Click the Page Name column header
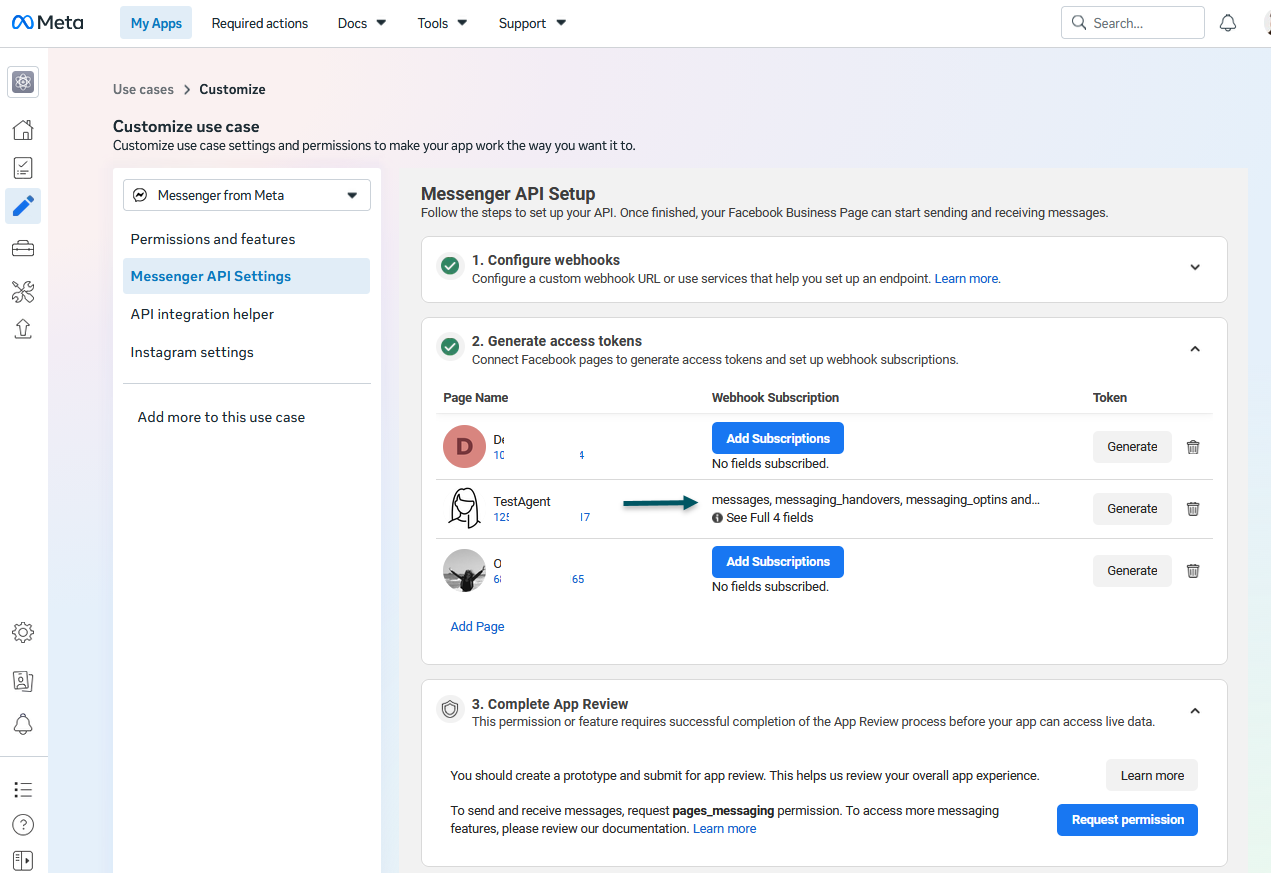1271x873 pixels. 476,398
